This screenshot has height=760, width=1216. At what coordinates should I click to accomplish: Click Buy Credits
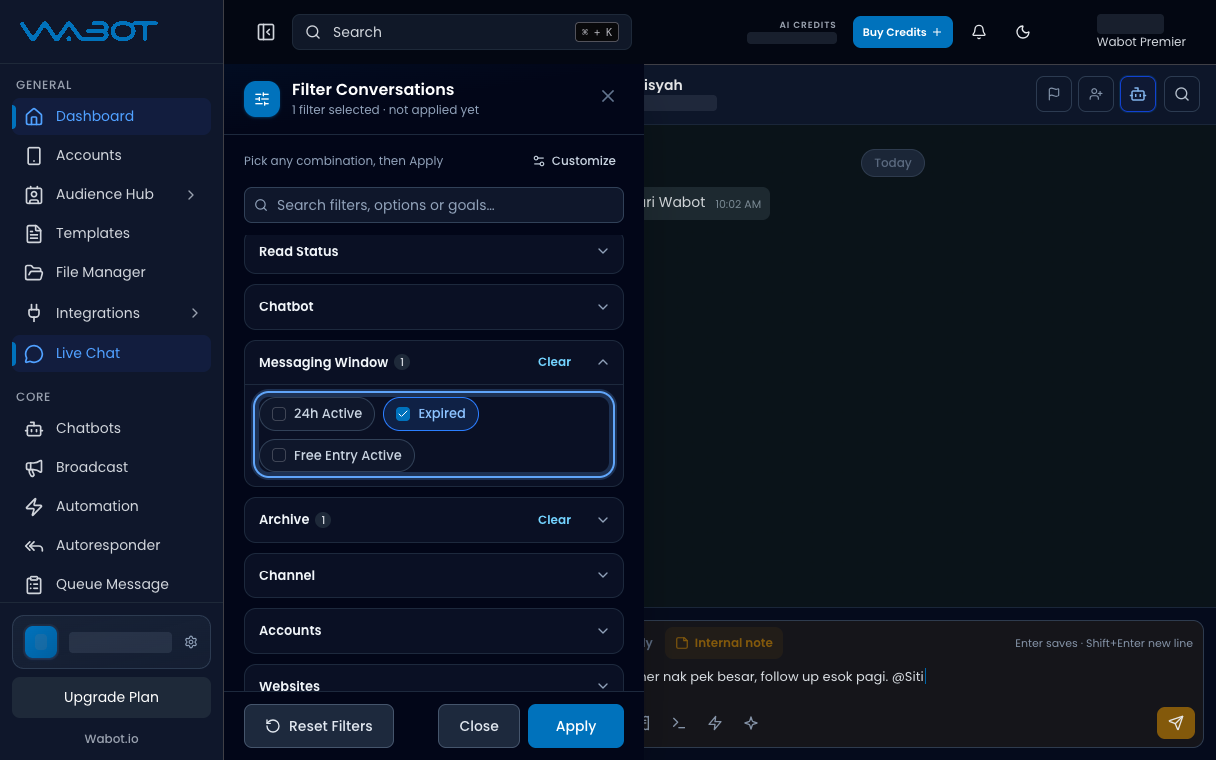click(x=903, y=32)
